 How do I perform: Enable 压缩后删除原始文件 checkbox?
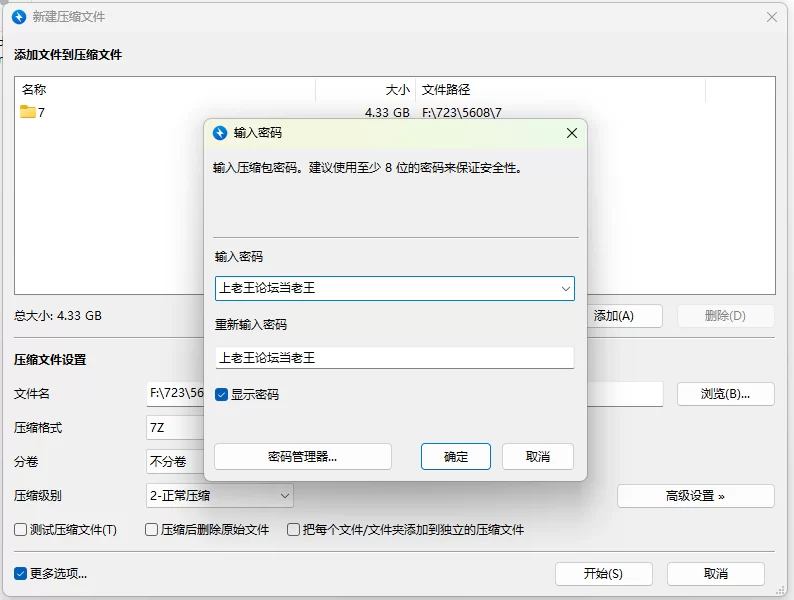(x=151, y=530)
